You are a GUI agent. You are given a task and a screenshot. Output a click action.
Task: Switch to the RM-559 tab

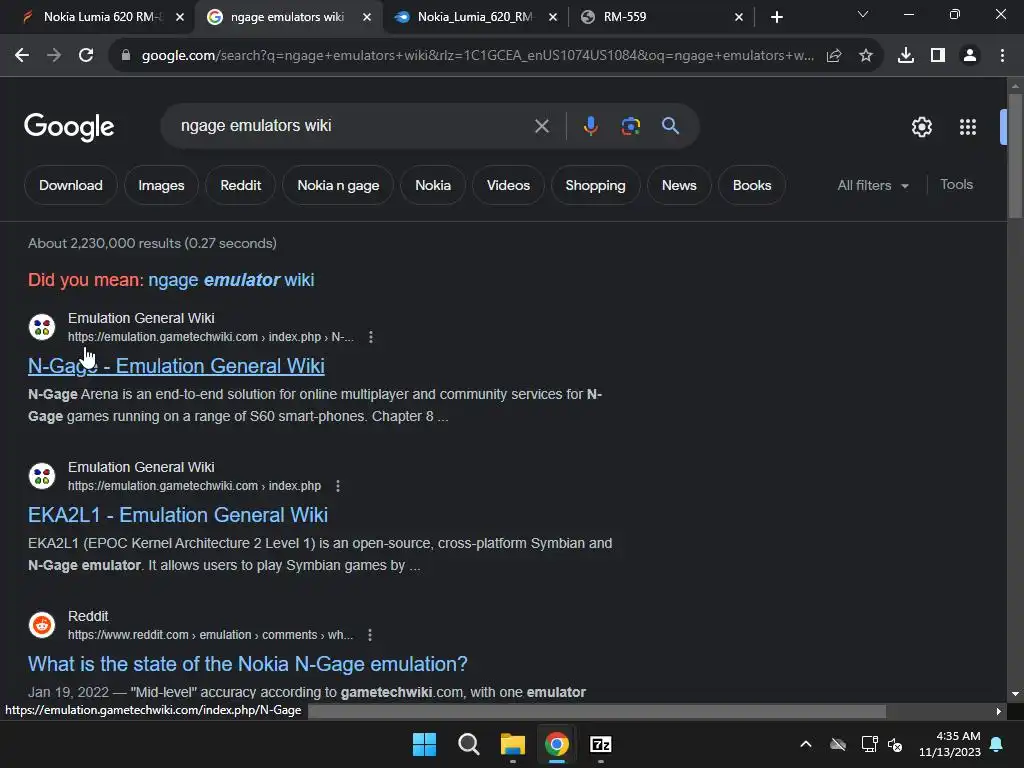click(661, 17)
